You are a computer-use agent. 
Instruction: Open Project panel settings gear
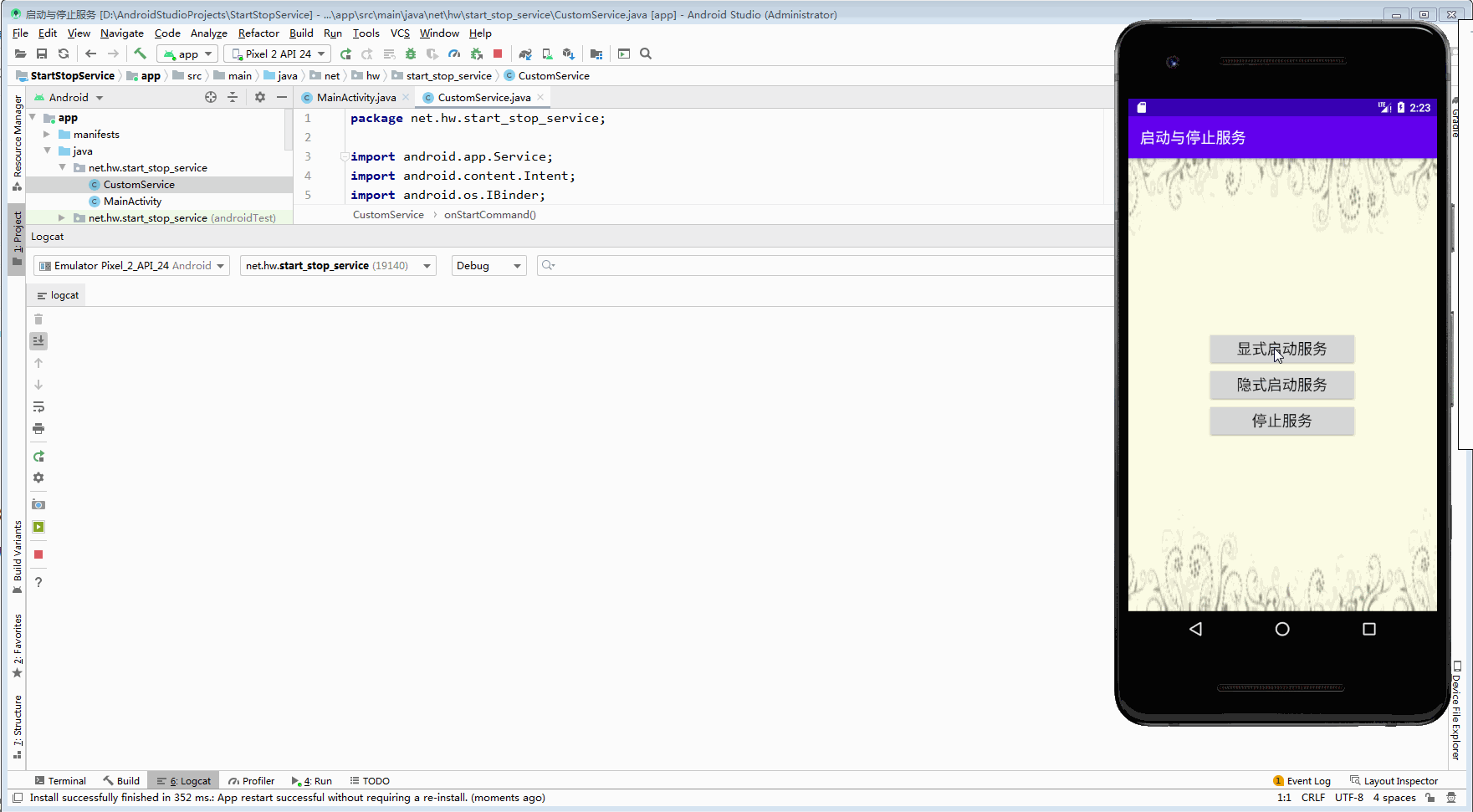(x=260, y=97)
